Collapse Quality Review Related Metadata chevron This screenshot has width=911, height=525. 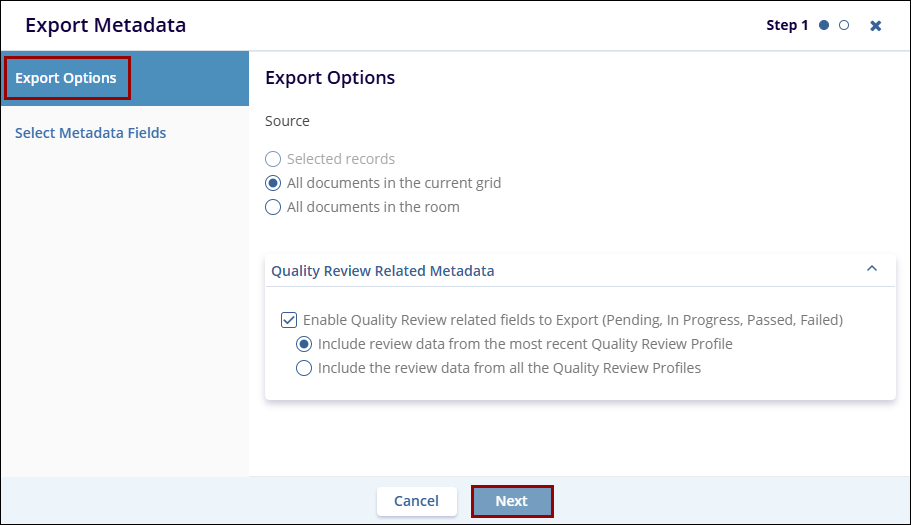(x=871, y=269)
